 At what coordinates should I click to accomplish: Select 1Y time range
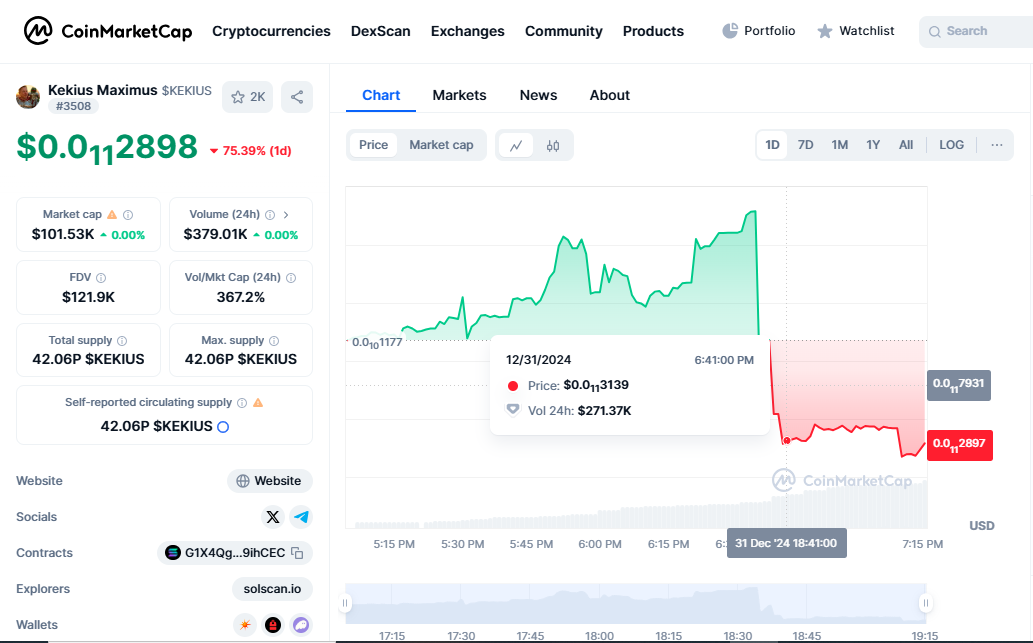tap(873, 145)
